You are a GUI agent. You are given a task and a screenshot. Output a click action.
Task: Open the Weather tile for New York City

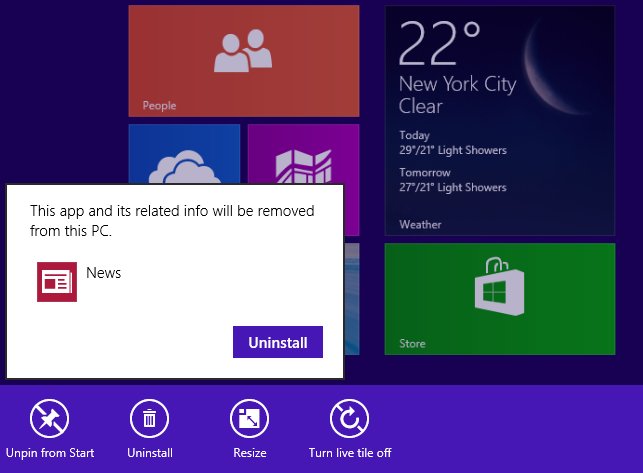(x=500, y=121)
